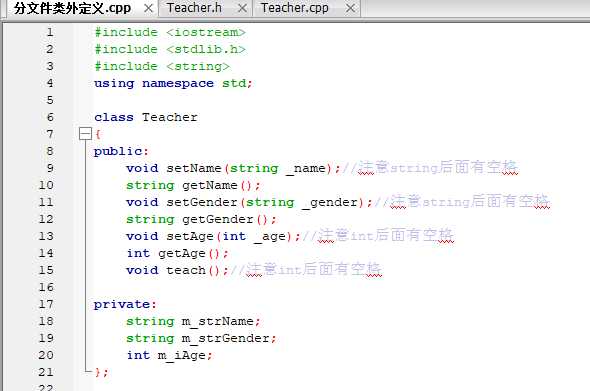Click the 'private:' access specifier
This screenshot has width=590, height=391.
click(125, 304)
